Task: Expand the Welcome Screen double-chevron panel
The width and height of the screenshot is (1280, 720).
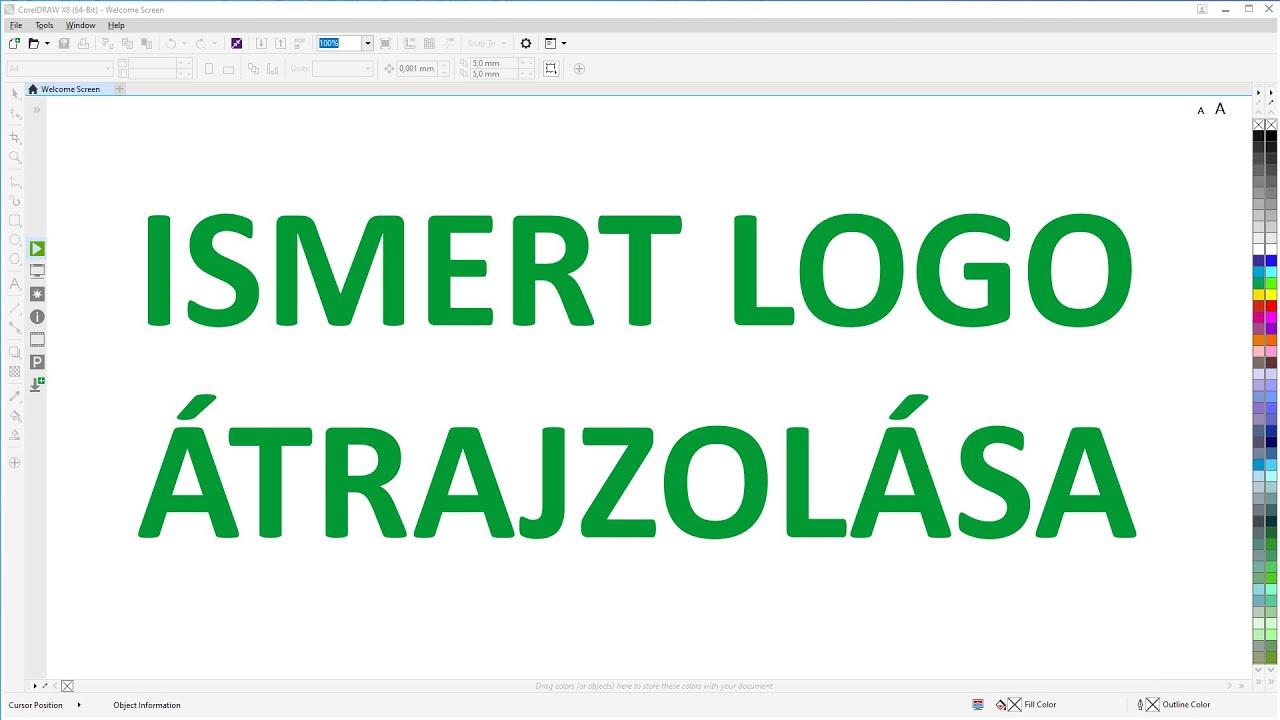Action: 37,110
